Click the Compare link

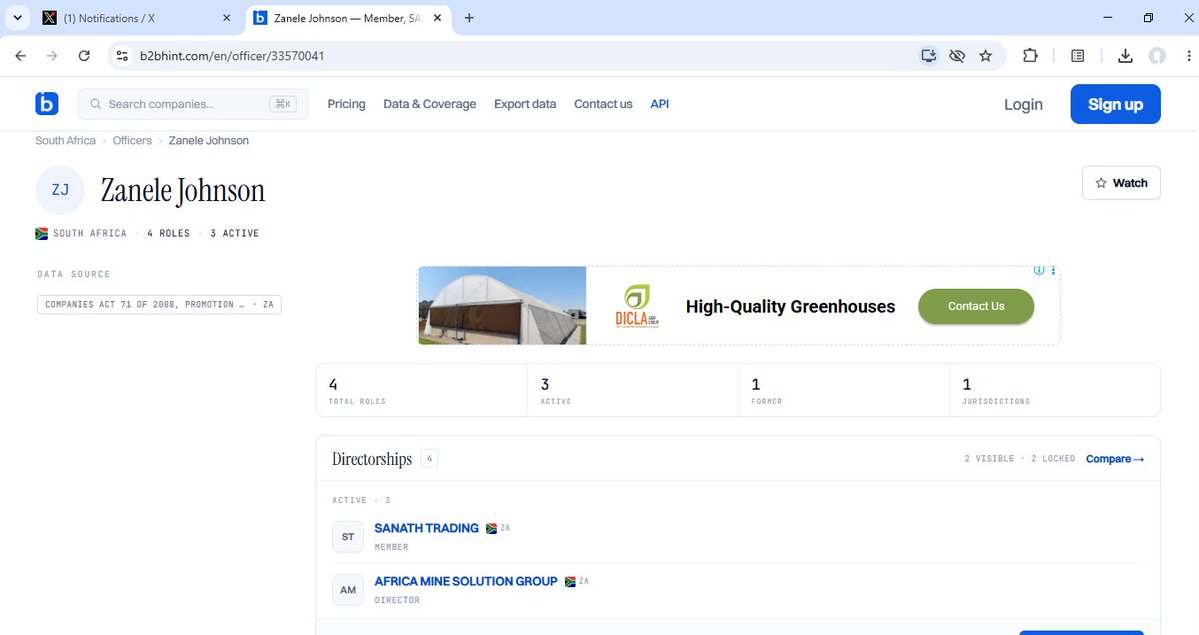1115,459
